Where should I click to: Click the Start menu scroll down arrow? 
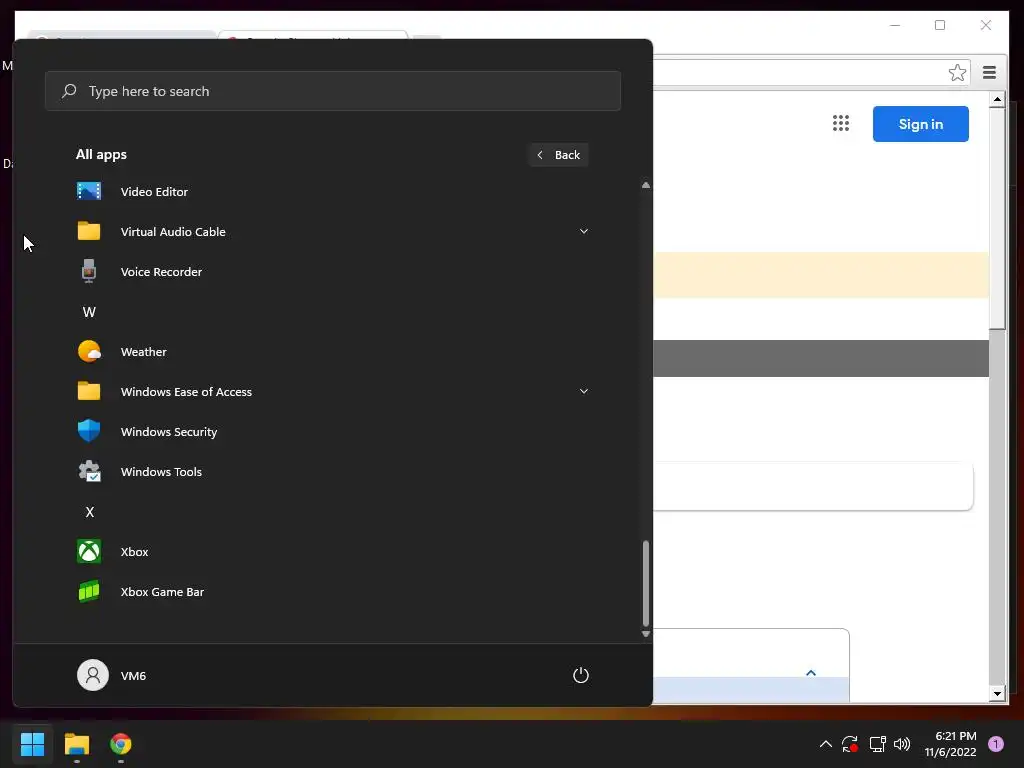(x=646, y=633)
